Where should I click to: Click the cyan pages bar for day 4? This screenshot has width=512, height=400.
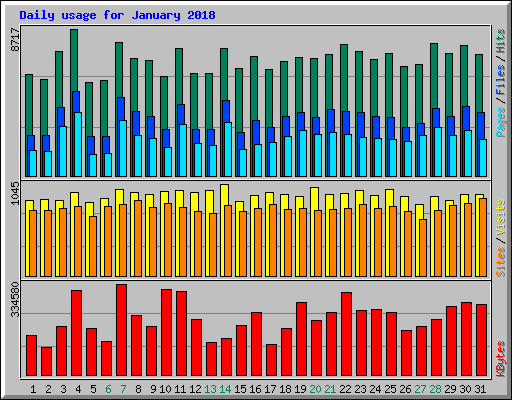(78, 145)
